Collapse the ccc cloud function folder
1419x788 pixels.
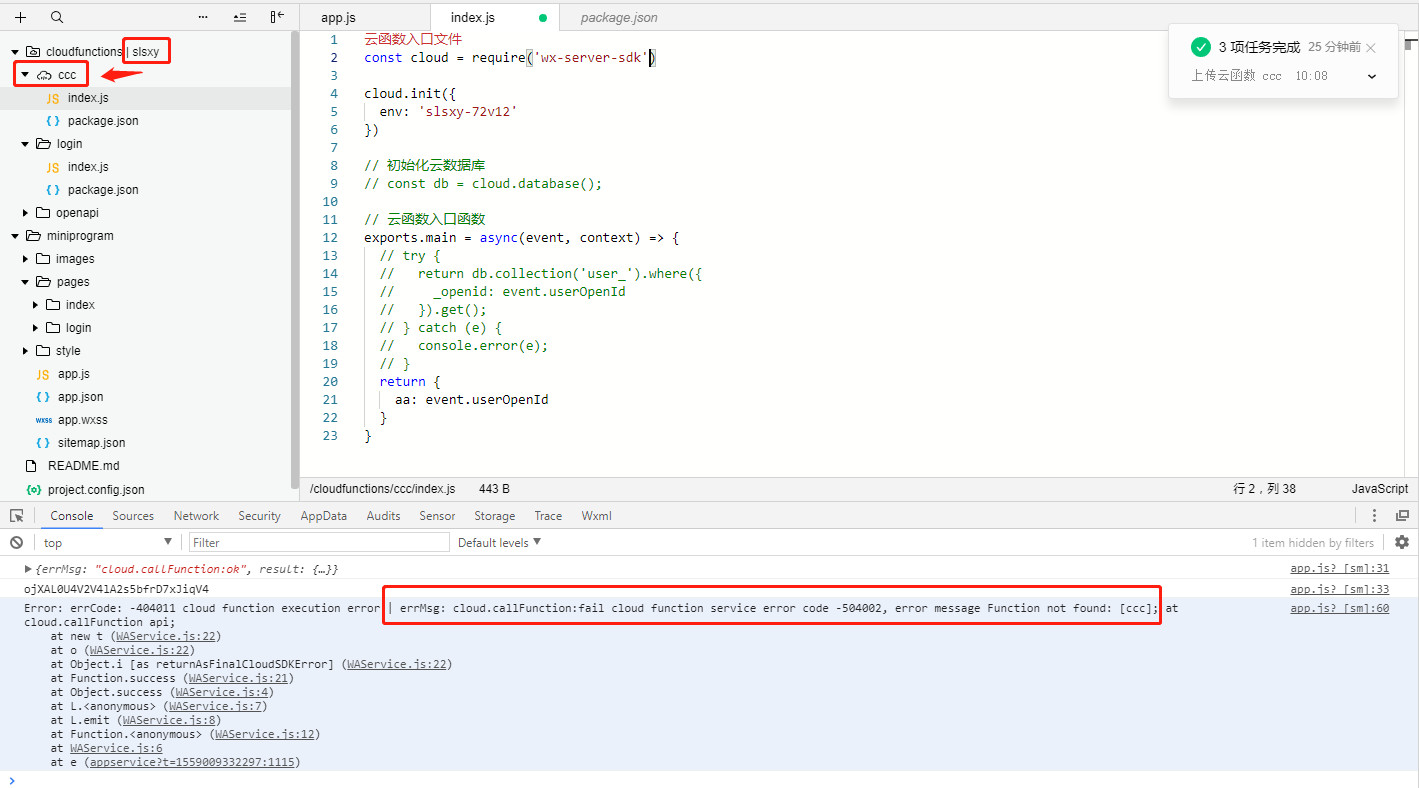pyautogui.click(x=25, y=75)
